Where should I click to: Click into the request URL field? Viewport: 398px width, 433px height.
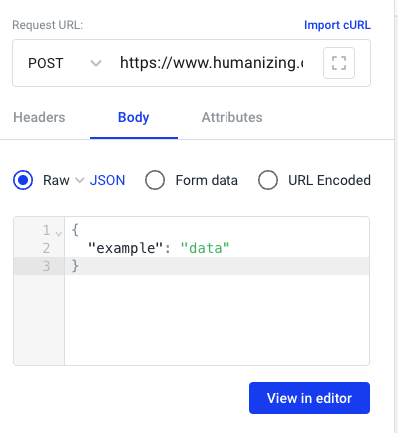(212, 63)
